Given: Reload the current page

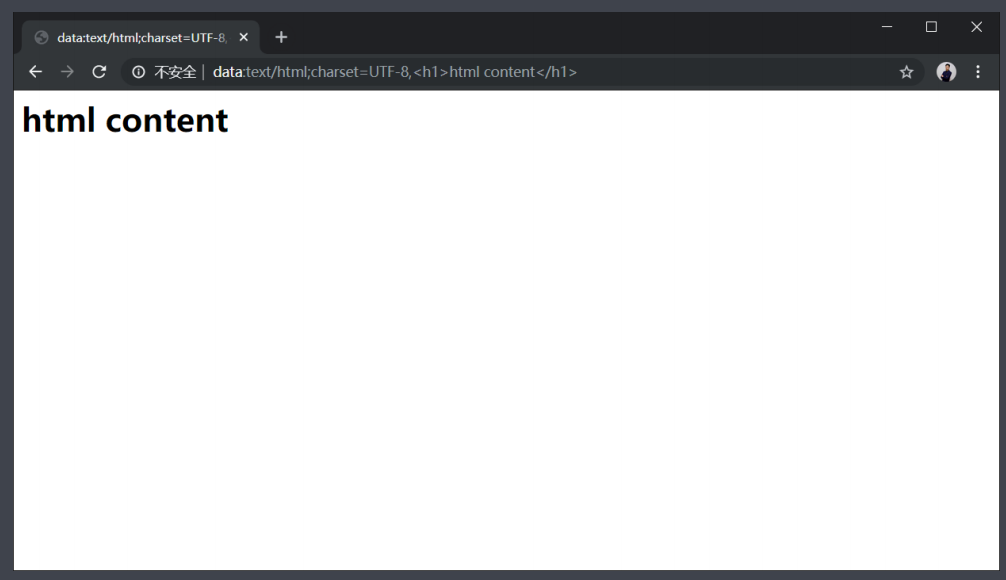Looking at the screenshot, I should (99, 72).
